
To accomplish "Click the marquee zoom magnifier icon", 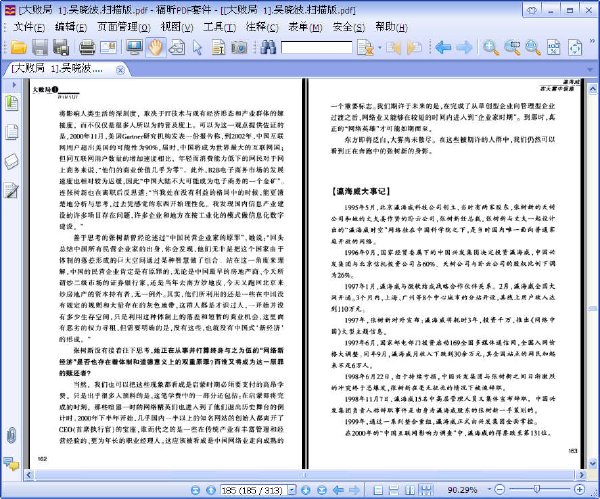I will [x=512, y=48].
